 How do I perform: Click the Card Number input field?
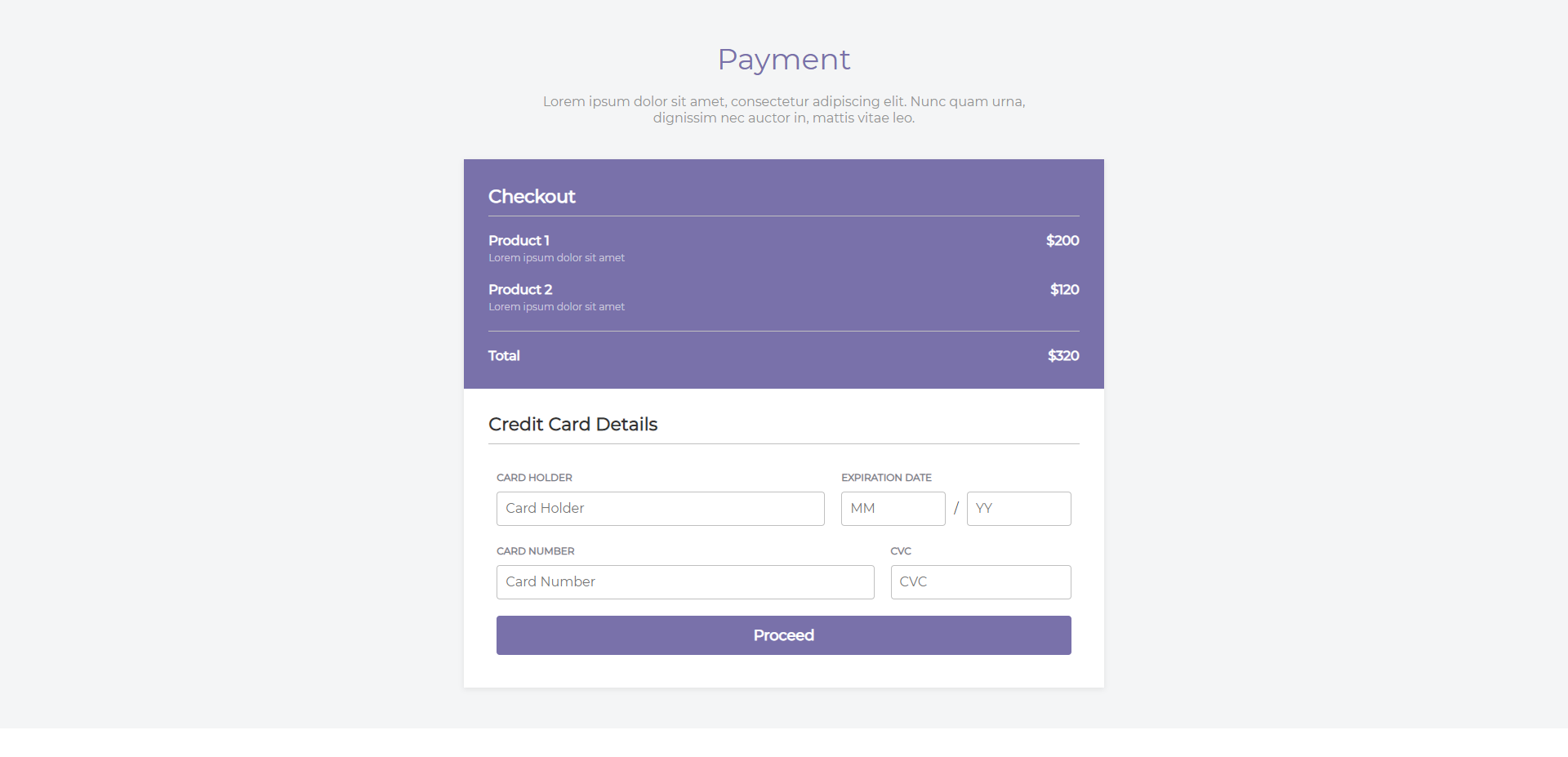(x=685, y=581)
